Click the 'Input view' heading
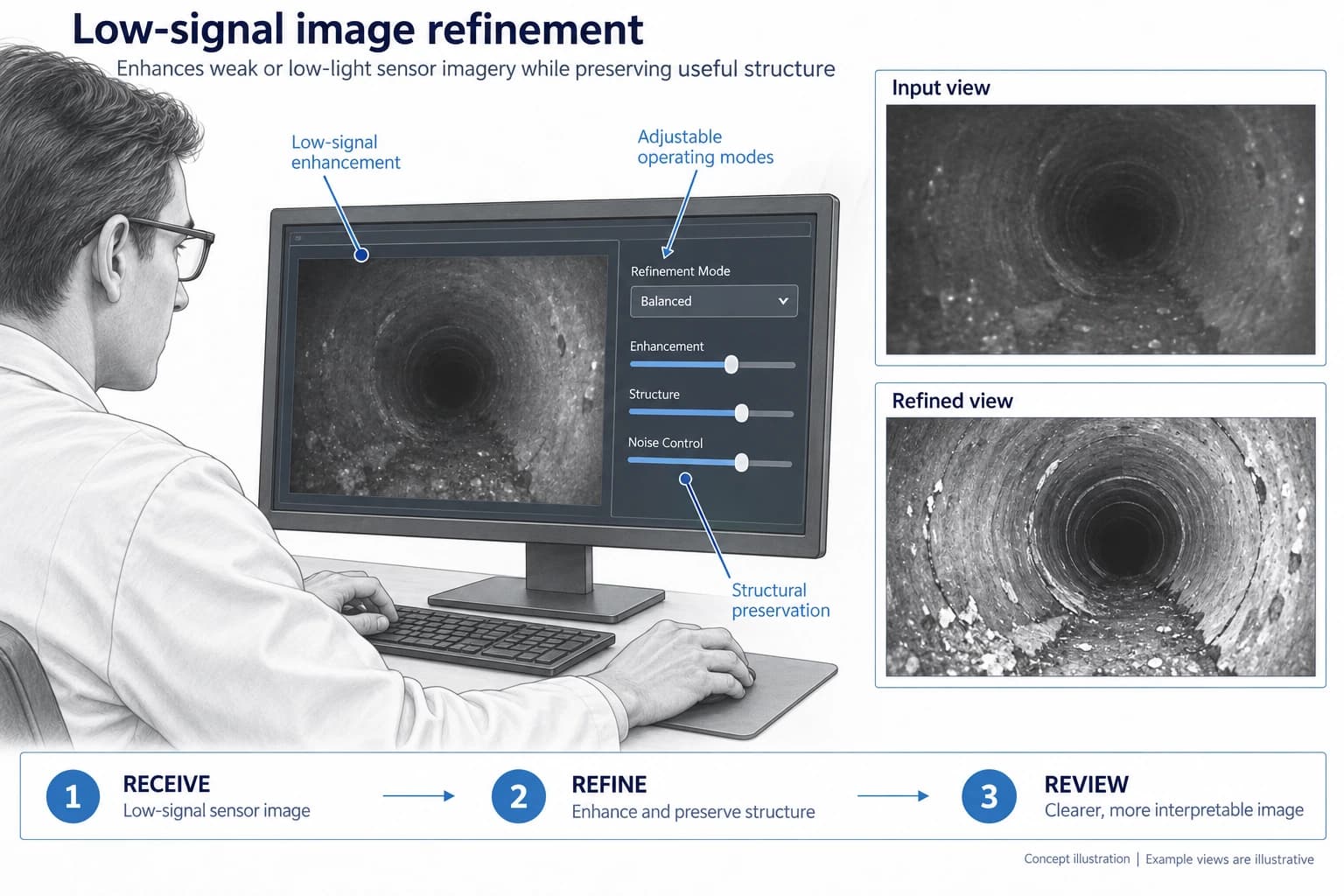The image size is (1344, 896). coord(941,87)
